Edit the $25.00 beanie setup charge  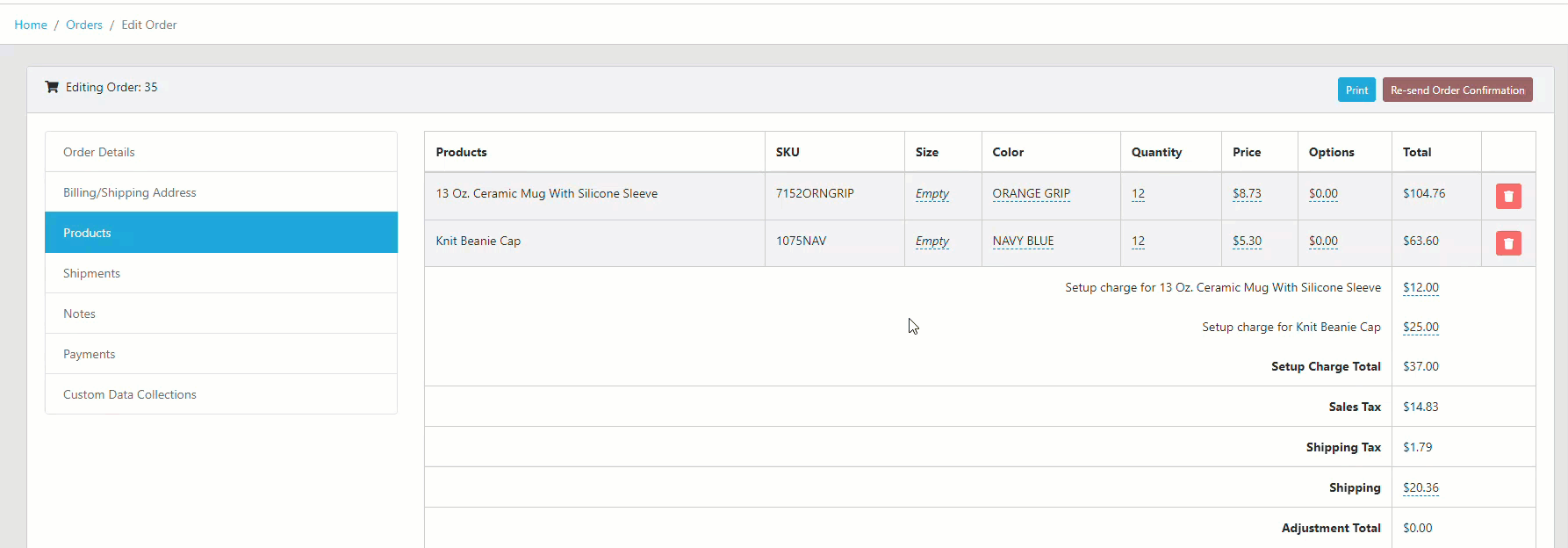pyautogui.click(x=1420, y=327)
